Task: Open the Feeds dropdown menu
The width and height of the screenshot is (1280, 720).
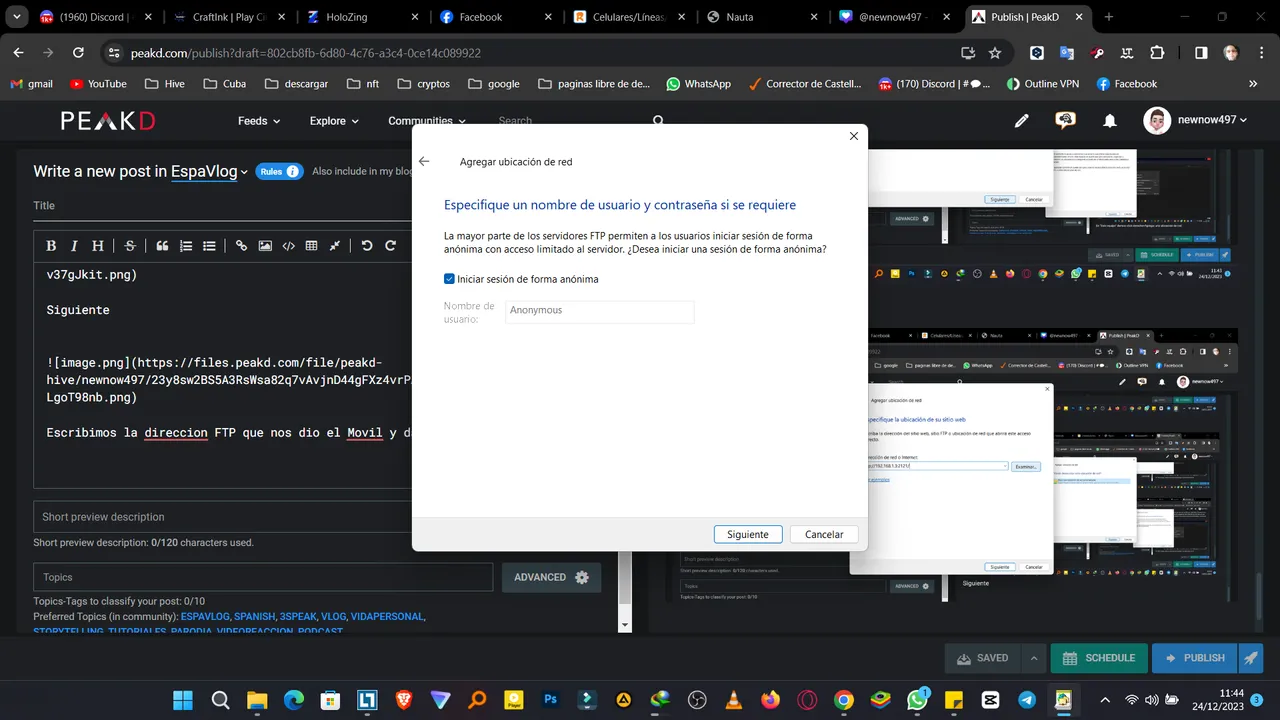Action: coord(259,121)
